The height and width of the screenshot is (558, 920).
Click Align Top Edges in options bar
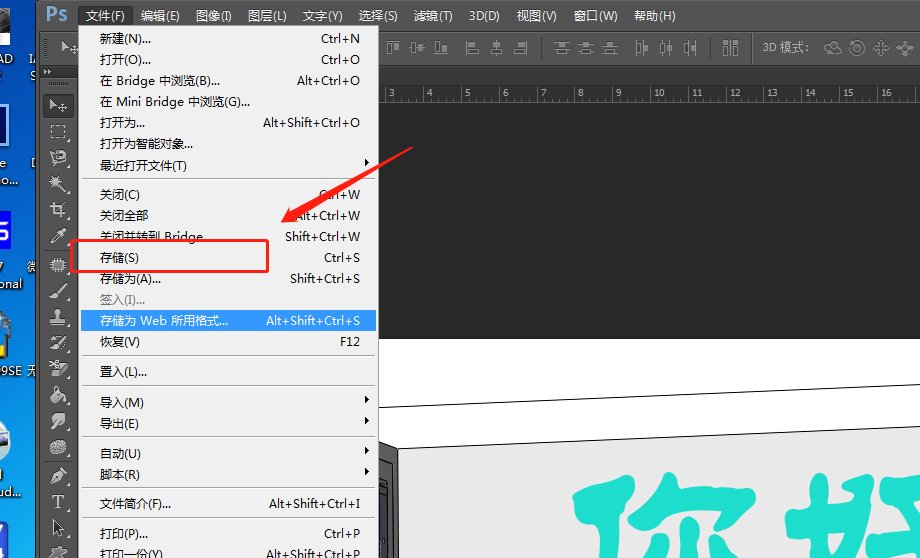(393, 48)
